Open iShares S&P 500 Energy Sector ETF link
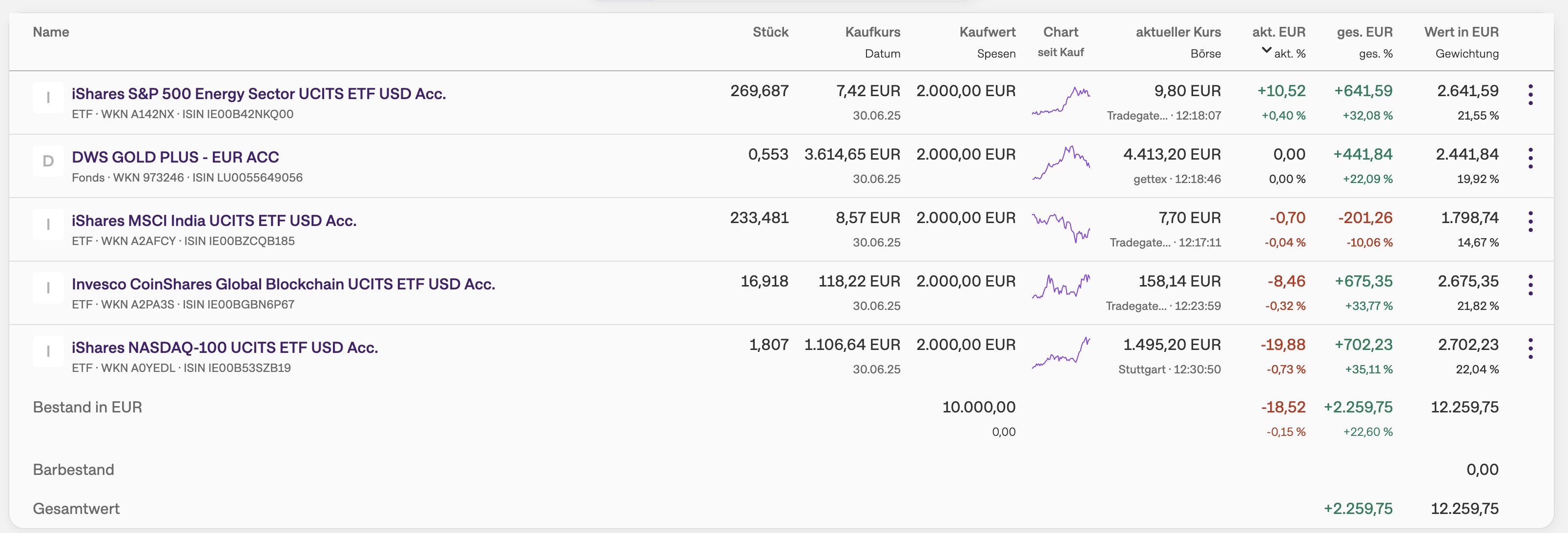 (x=259, y=94)
